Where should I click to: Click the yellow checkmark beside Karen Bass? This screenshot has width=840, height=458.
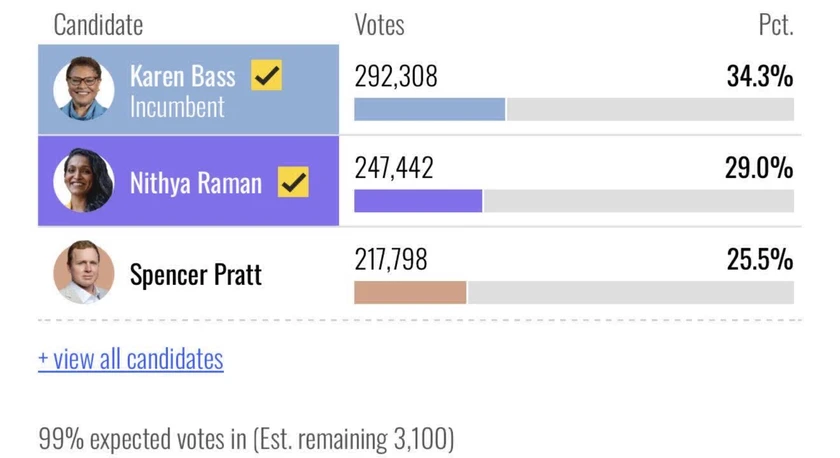click(x=266, y=75)
